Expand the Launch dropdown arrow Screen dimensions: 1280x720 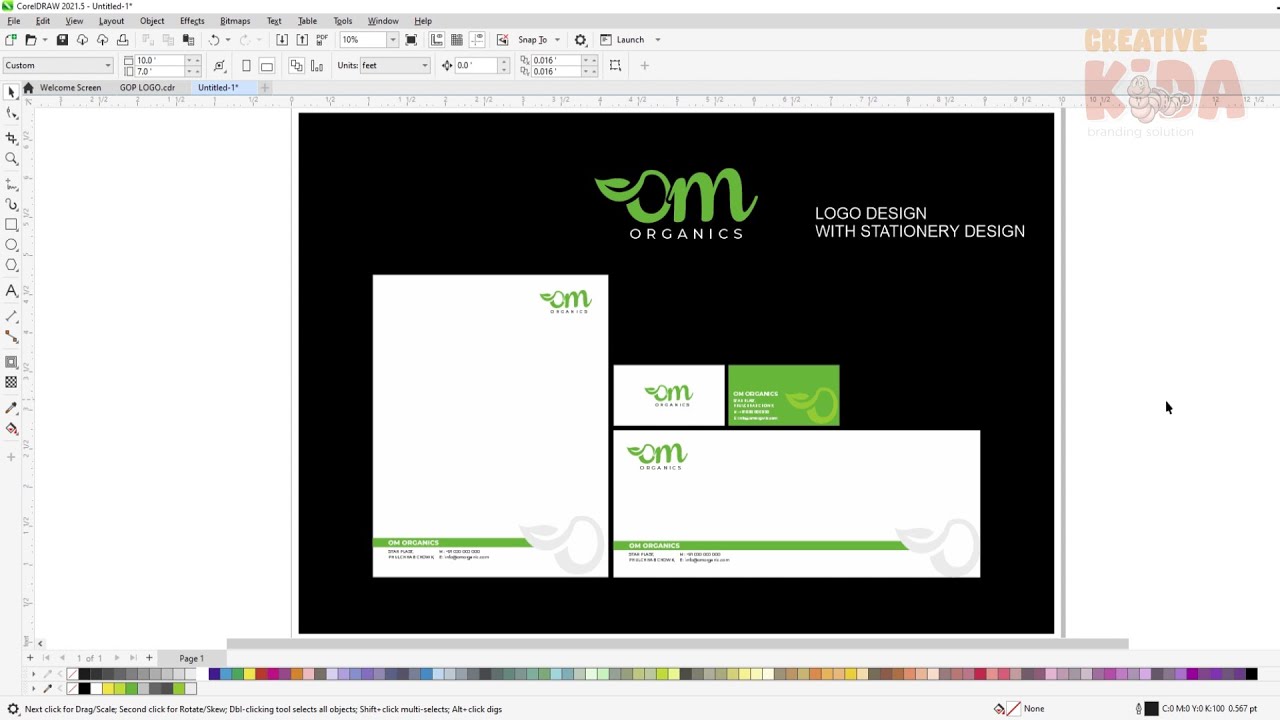click(x=657, y=40)
